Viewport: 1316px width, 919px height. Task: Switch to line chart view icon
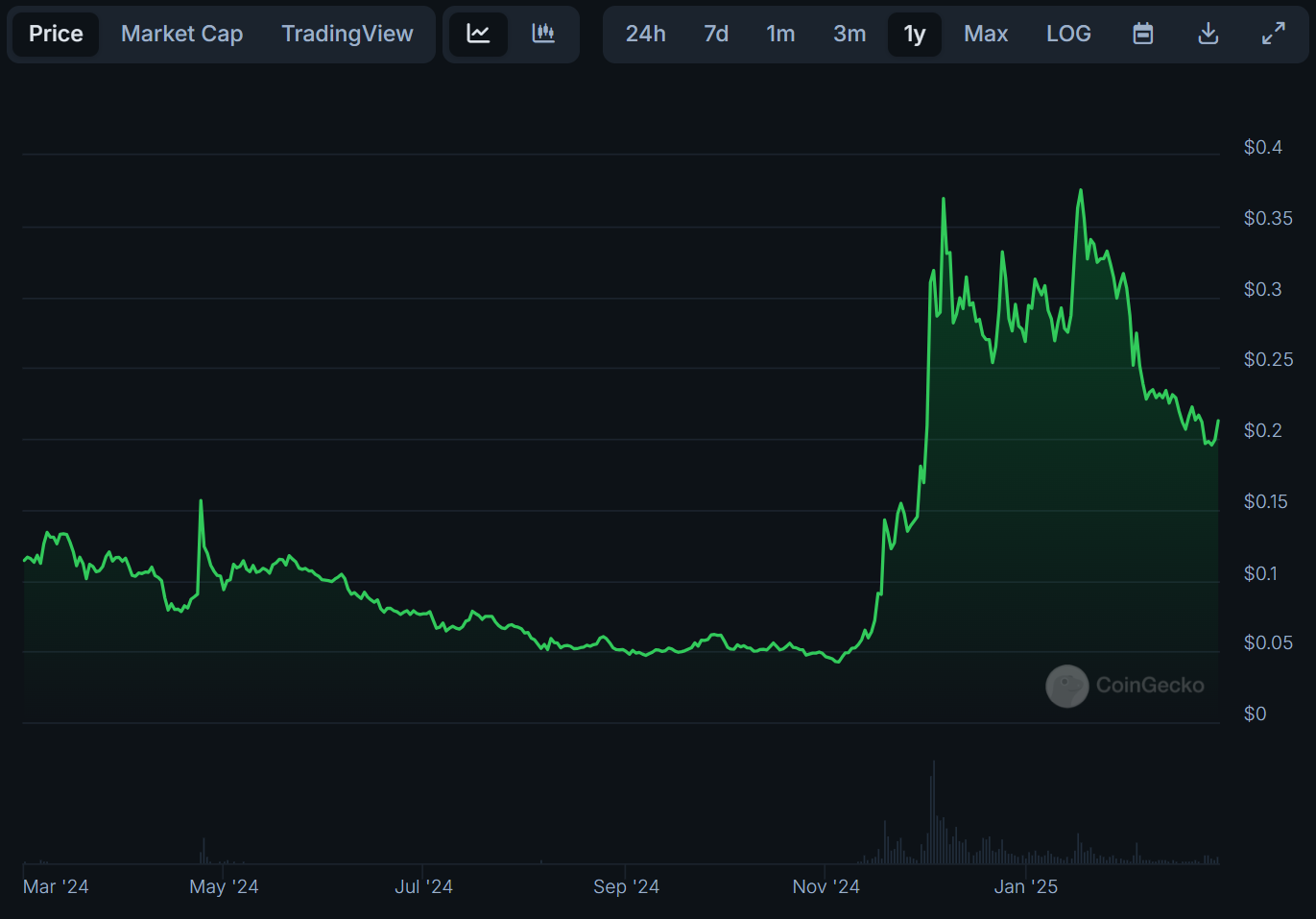tap(478, 34)
